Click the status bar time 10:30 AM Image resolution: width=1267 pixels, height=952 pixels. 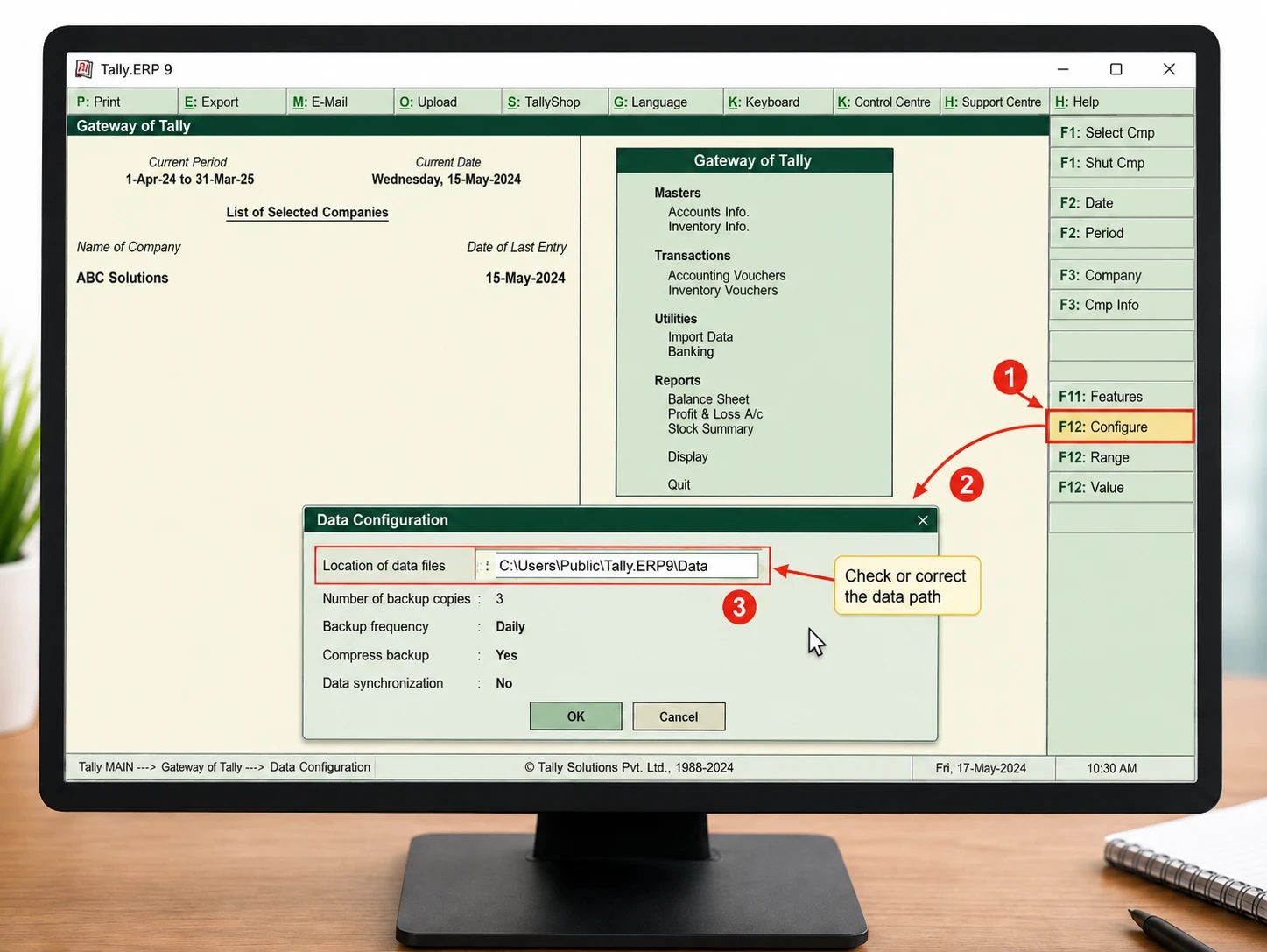(x=1112, y=768)
